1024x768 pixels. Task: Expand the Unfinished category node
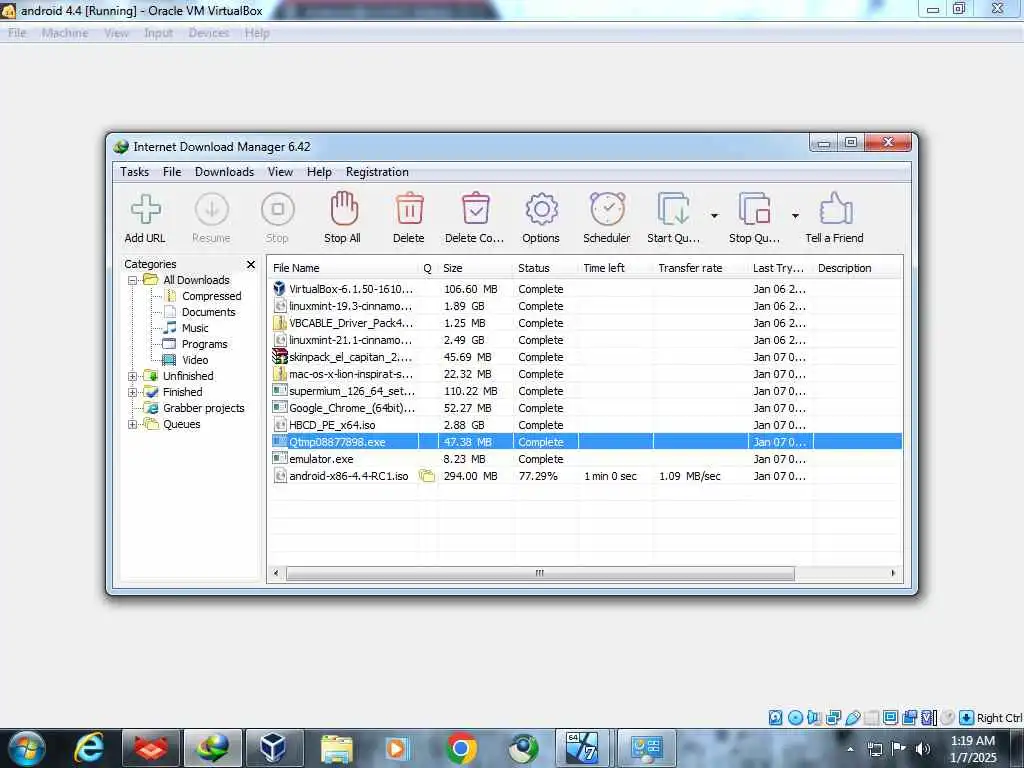pos(133,376)
